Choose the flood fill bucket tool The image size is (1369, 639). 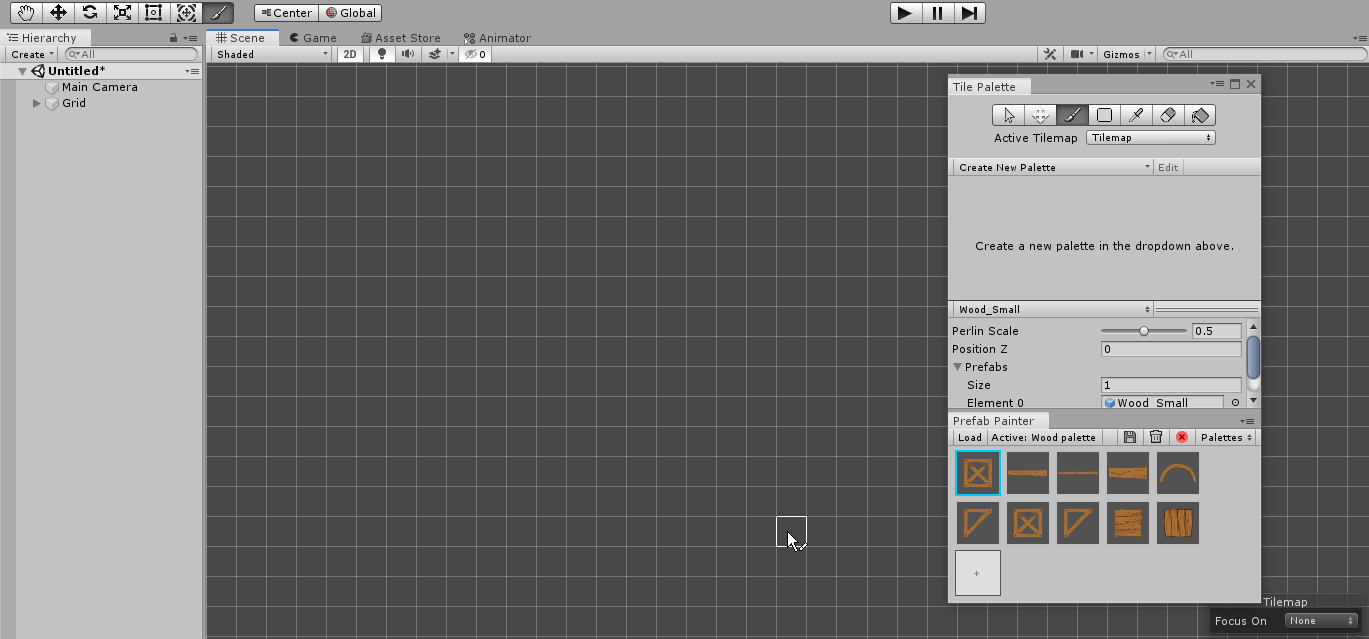(x=1200, y=115)
